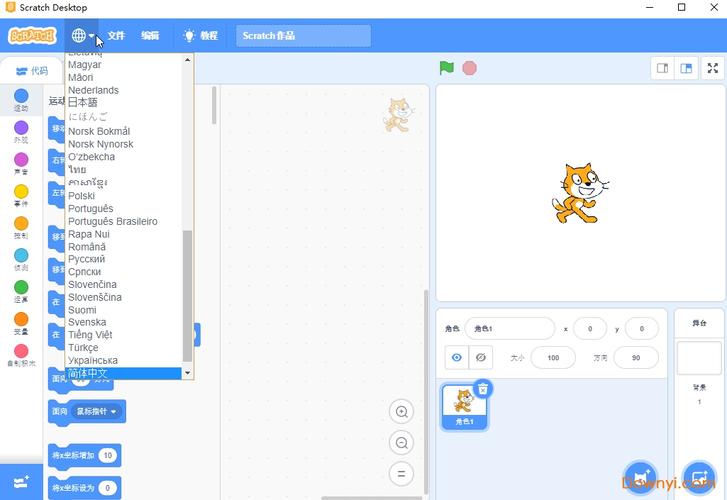727x500 pixels.
Task: Switch to small stage layout
Action: [x=663, y=69]
